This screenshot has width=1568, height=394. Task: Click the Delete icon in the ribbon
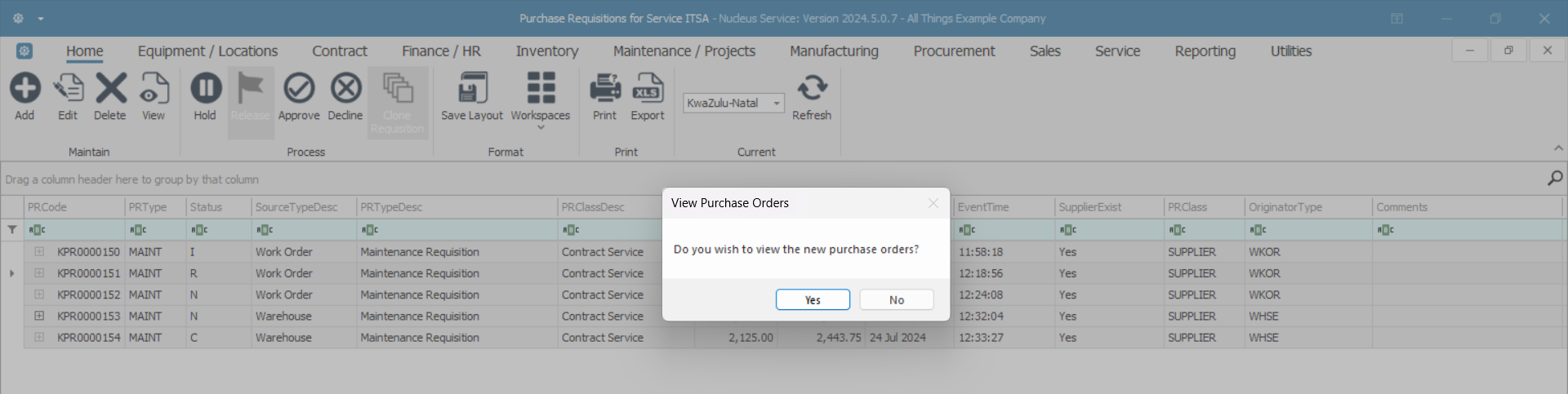110,88
